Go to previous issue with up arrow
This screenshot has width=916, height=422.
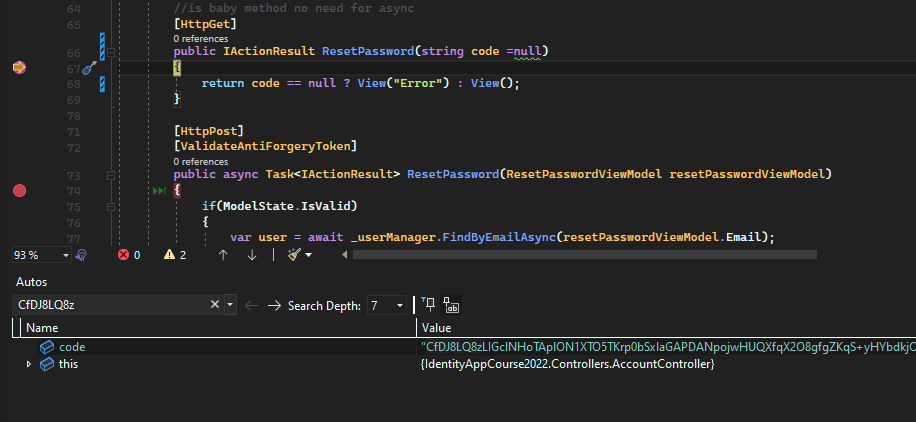tap(223, 255)
